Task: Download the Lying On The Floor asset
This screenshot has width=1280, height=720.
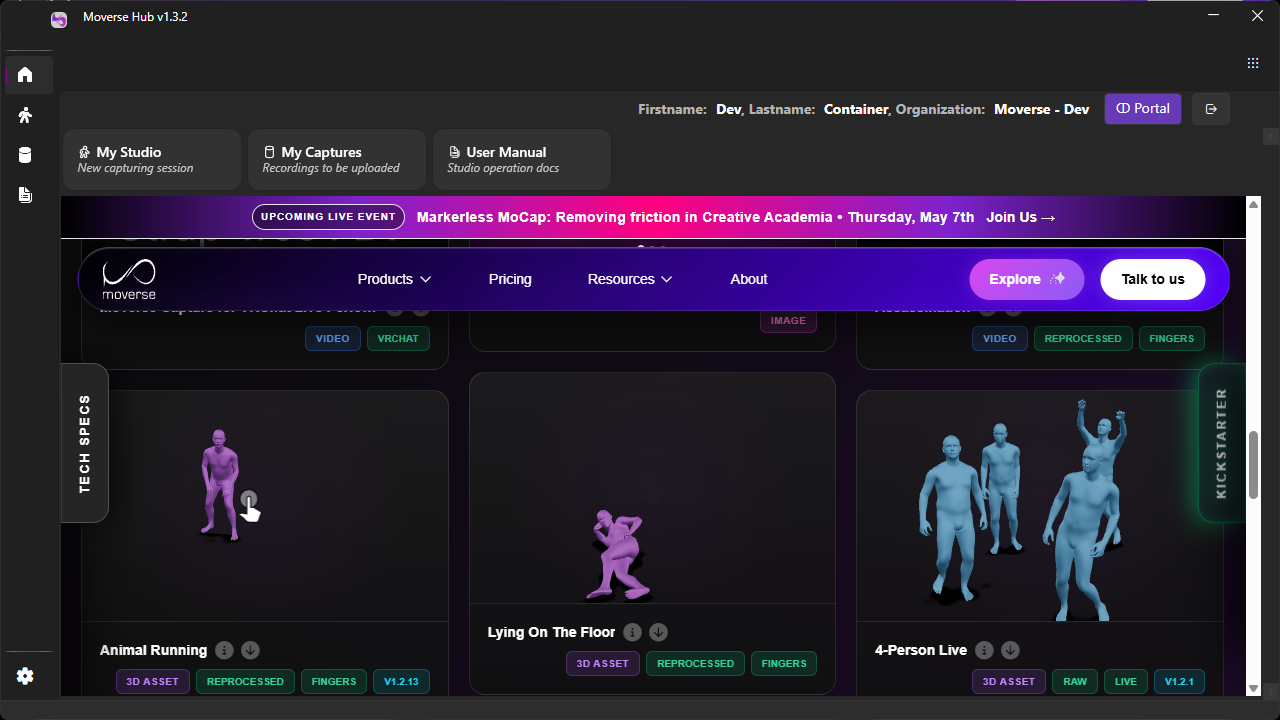Action: pyautogui.click(x=658, y=632)
